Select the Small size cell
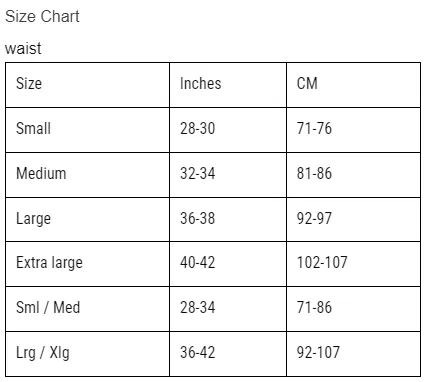Image resolution: width=424 pixels, height=382 pixels. click(87, 130)
